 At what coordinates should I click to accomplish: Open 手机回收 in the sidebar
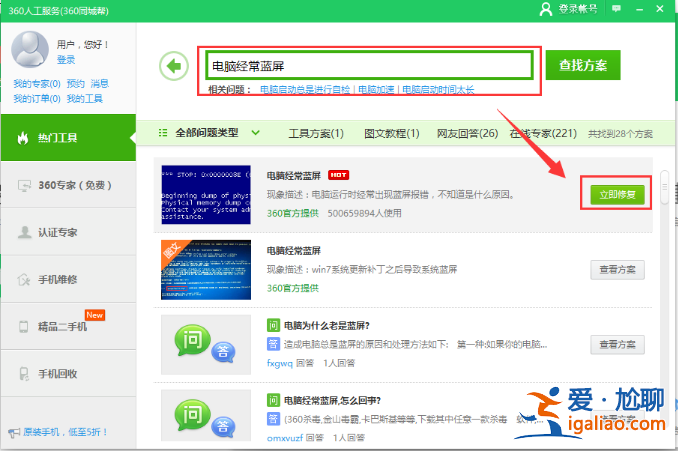[x=68, y=374]
